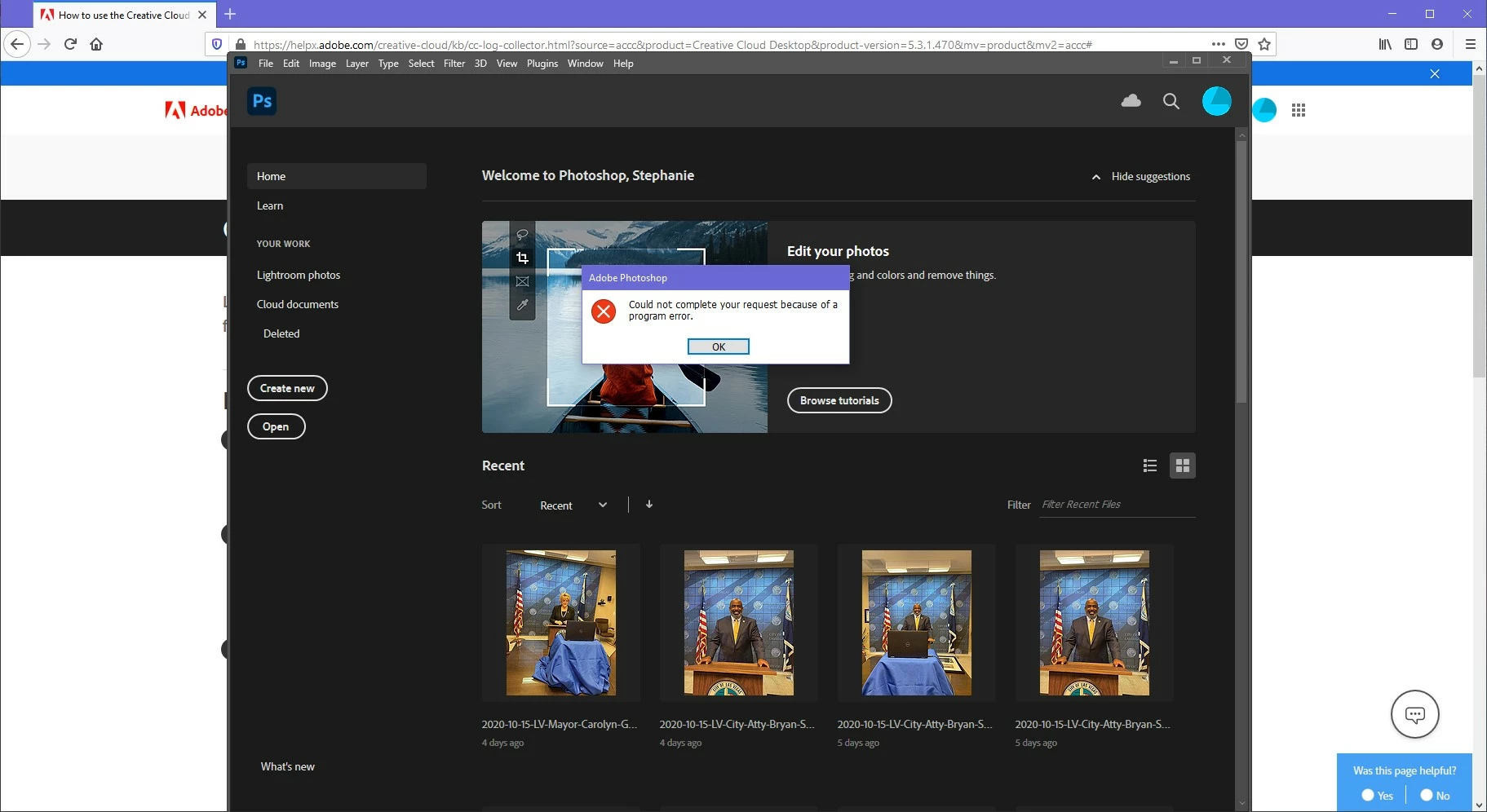Open Firefox home page button
Image resolution: width=1487 pixels, height=812 pixels.
click(x=96, y=44)
